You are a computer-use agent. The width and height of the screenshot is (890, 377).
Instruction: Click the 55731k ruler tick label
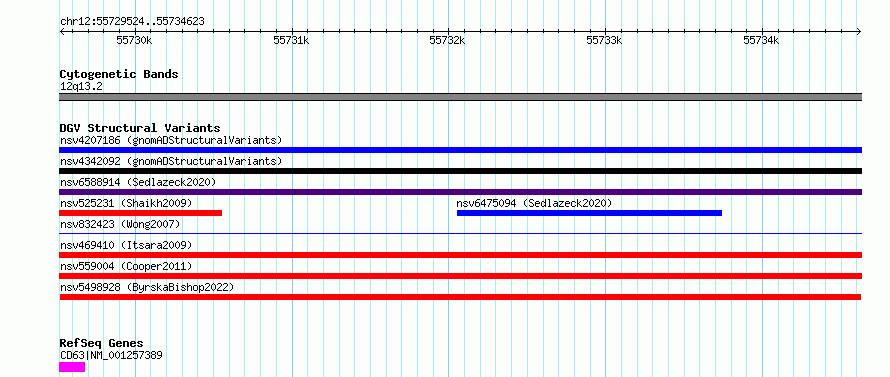coord(291,40)
